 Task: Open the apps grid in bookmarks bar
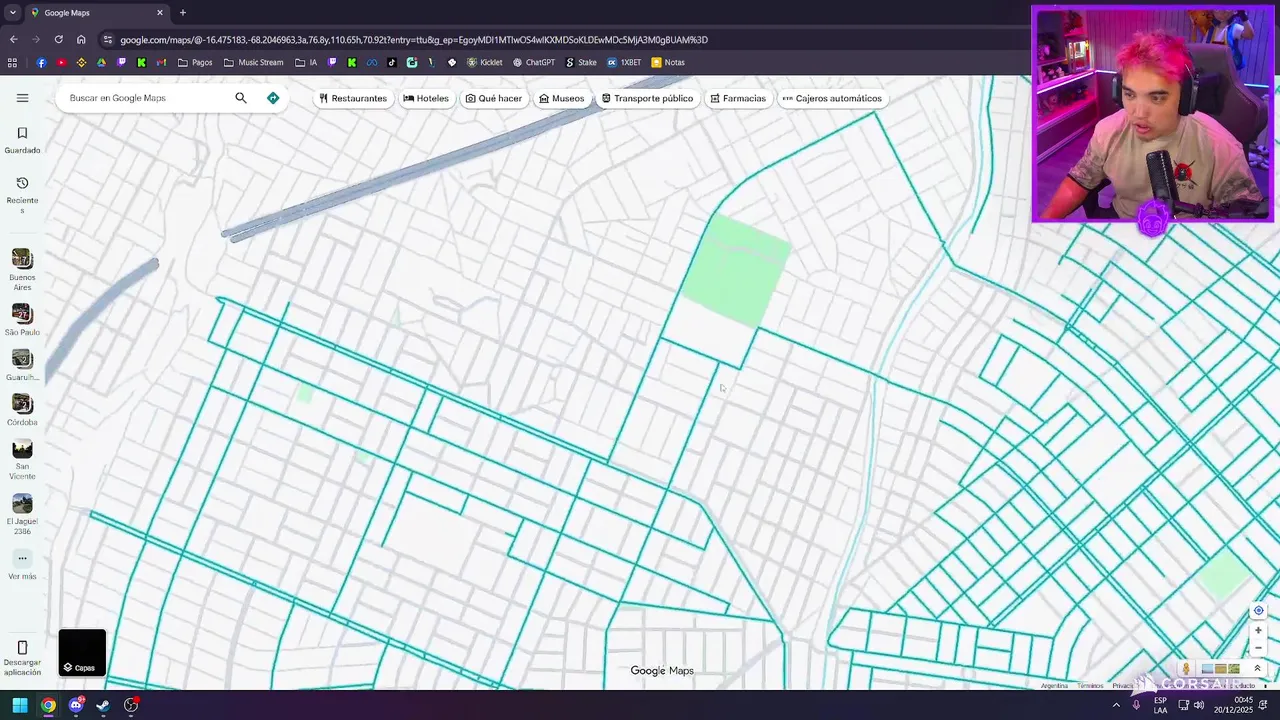click(x=12, y=62)
